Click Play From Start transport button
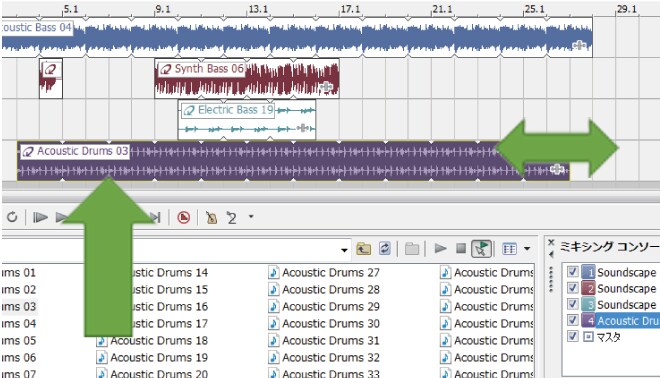Viewport: 660px width, 378px height. [40, 217]
